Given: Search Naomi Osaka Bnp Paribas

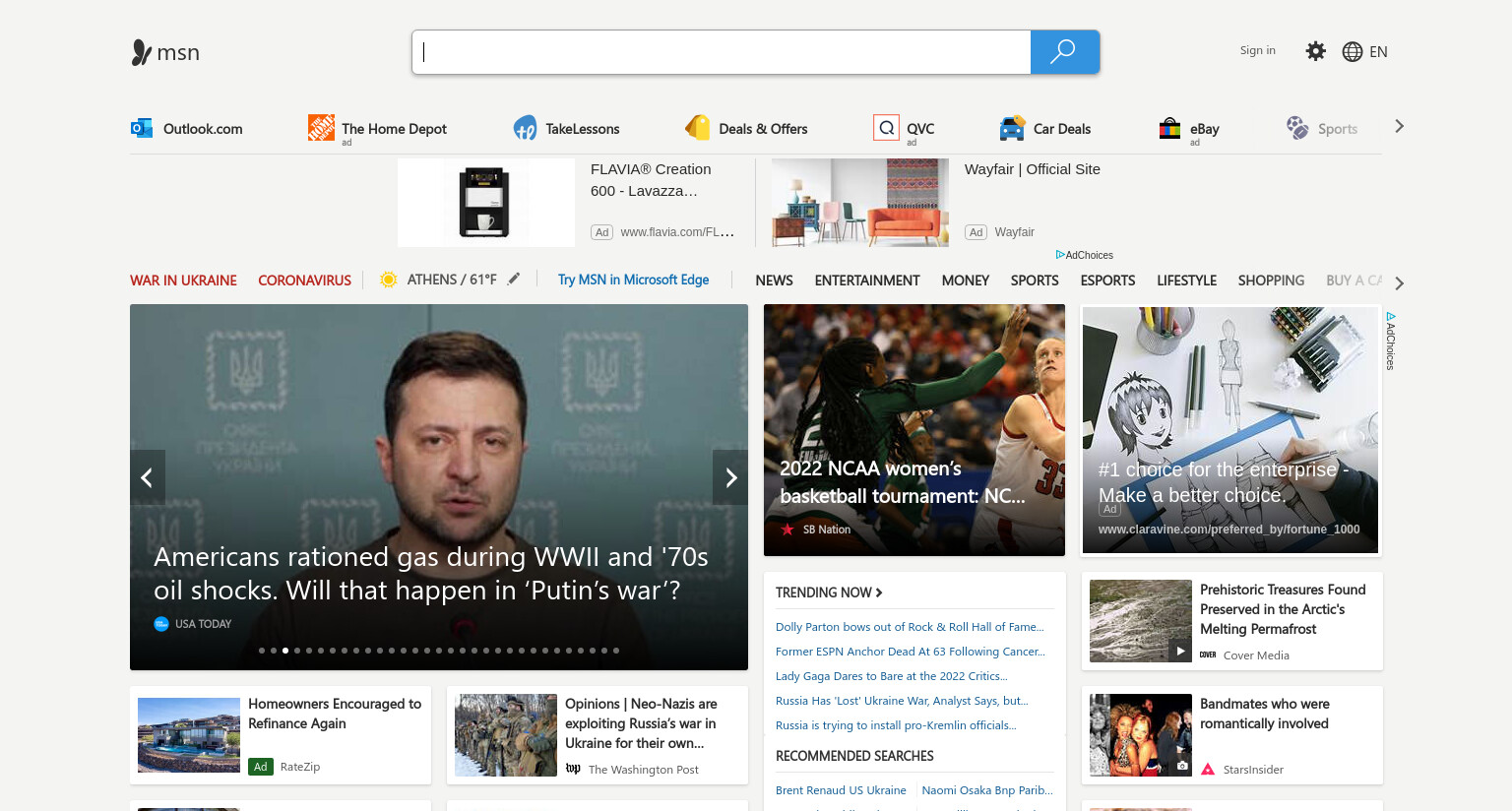Looking at the screenshot, I should (x=987, y=790).
